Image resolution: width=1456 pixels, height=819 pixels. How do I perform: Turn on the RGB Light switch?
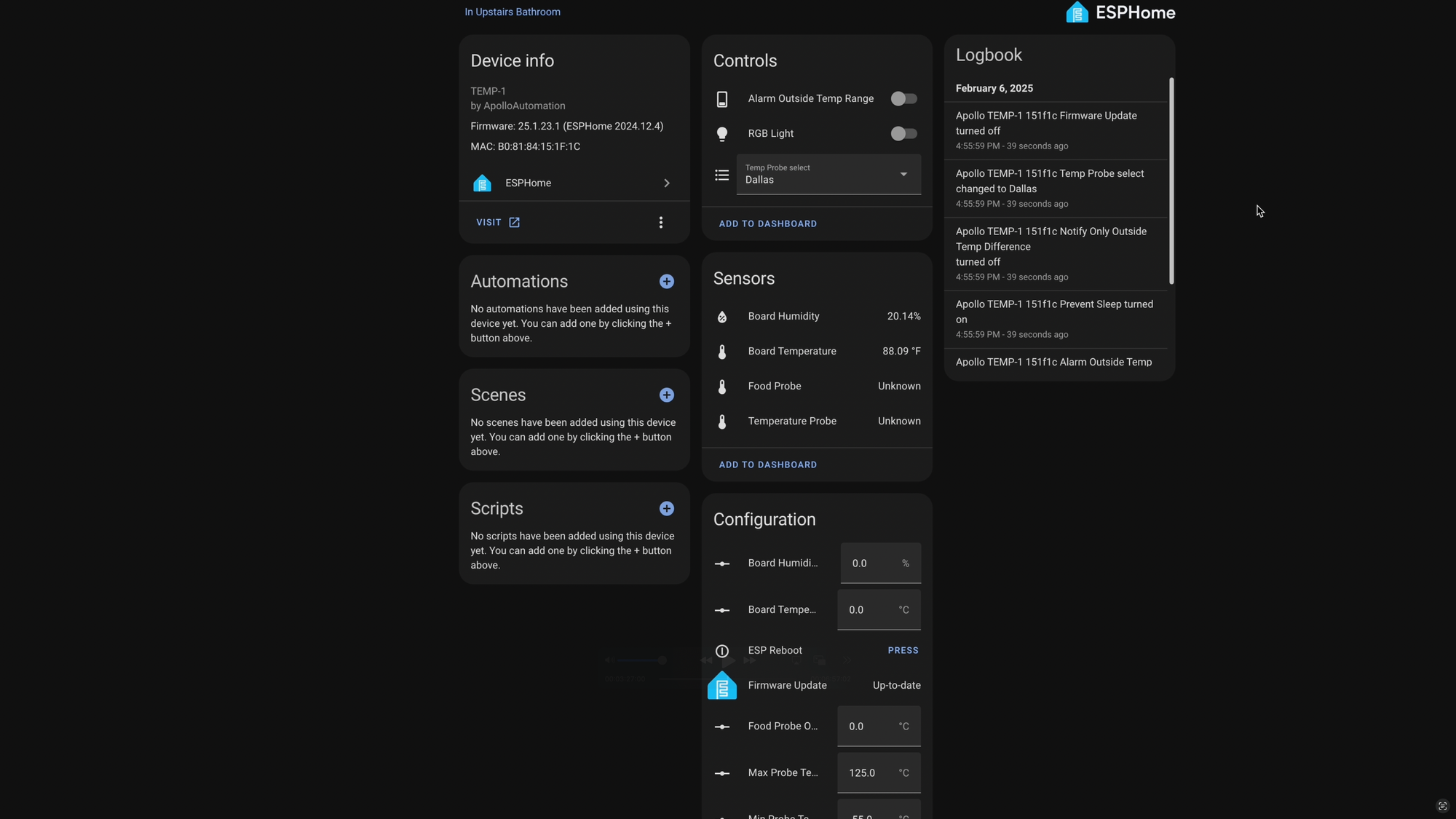[x=903, y=134]
